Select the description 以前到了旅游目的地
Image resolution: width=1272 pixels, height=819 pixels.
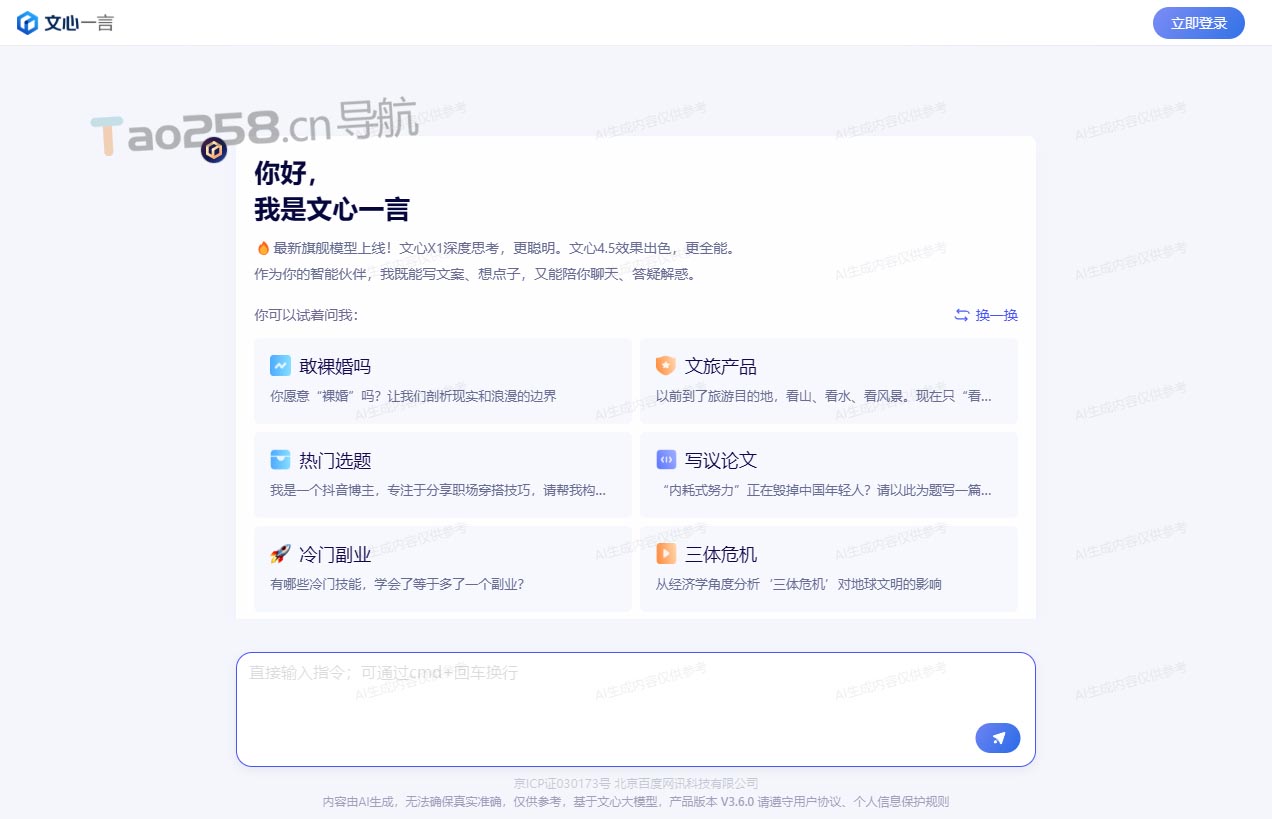coord(824,396)
